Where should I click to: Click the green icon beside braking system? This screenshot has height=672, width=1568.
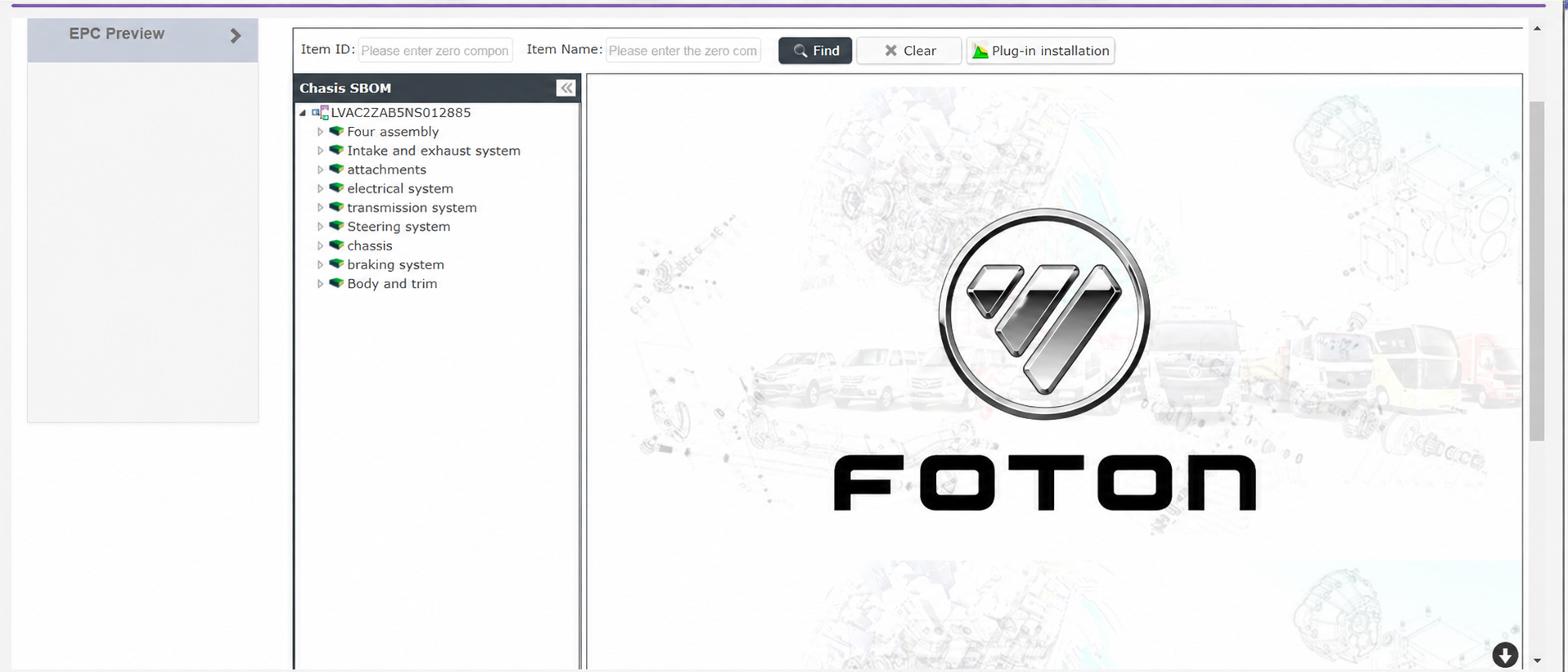(x=336, y=264)
